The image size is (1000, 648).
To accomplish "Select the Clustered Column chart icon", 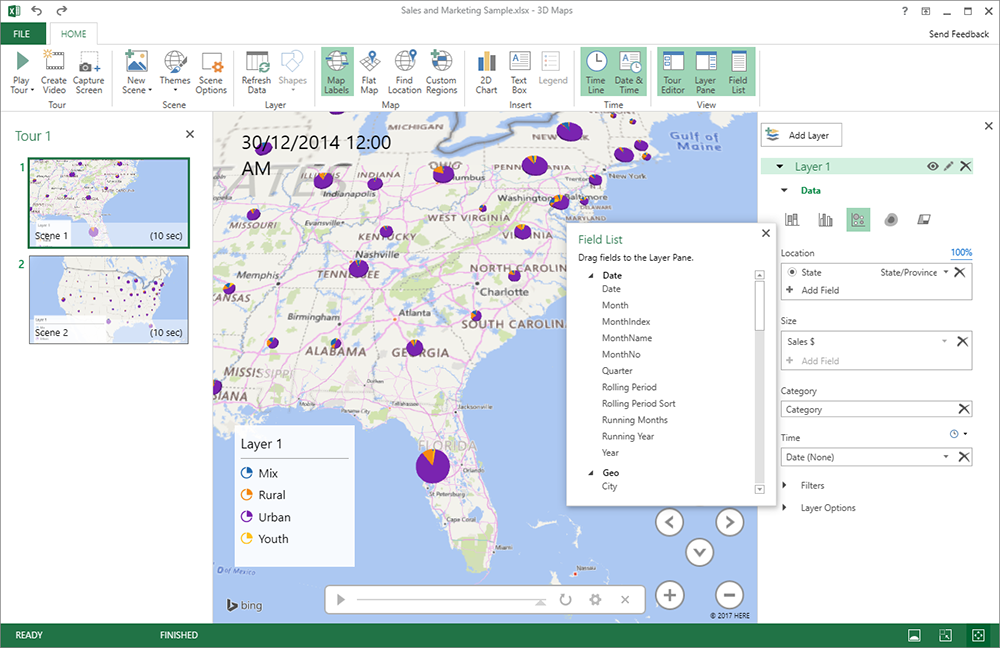I will coord(826,219).
